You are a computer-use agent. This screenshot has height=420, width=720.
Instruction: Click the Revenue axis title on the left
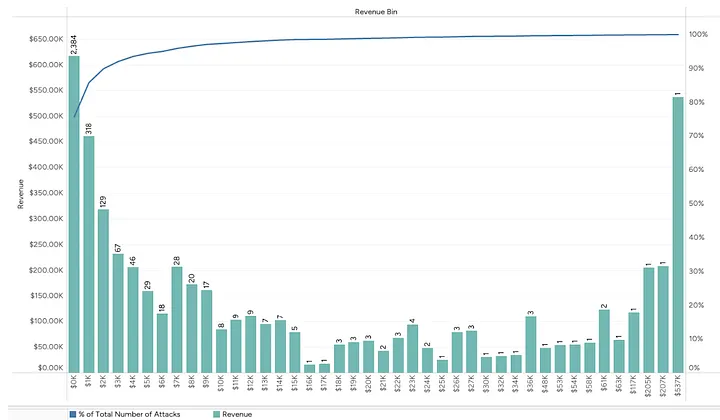pos(20,194)
